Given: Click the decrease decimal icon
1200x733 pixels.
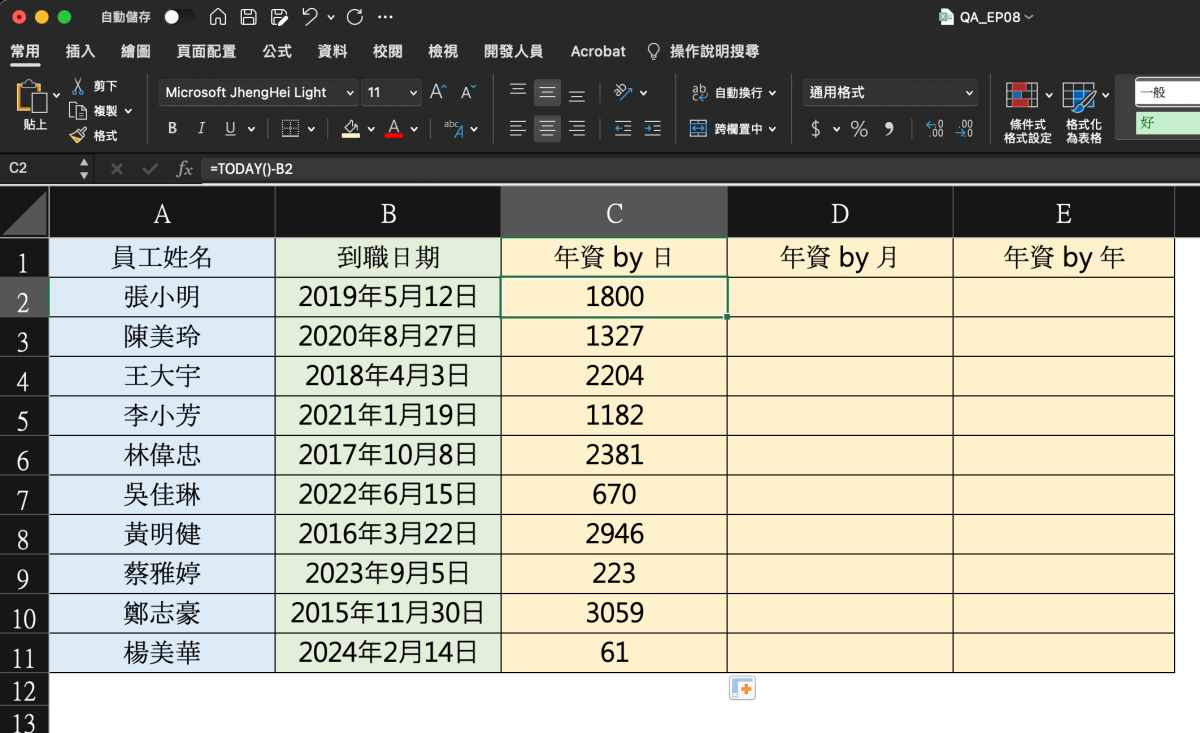Looking at the screenshot, I should 964,128.
